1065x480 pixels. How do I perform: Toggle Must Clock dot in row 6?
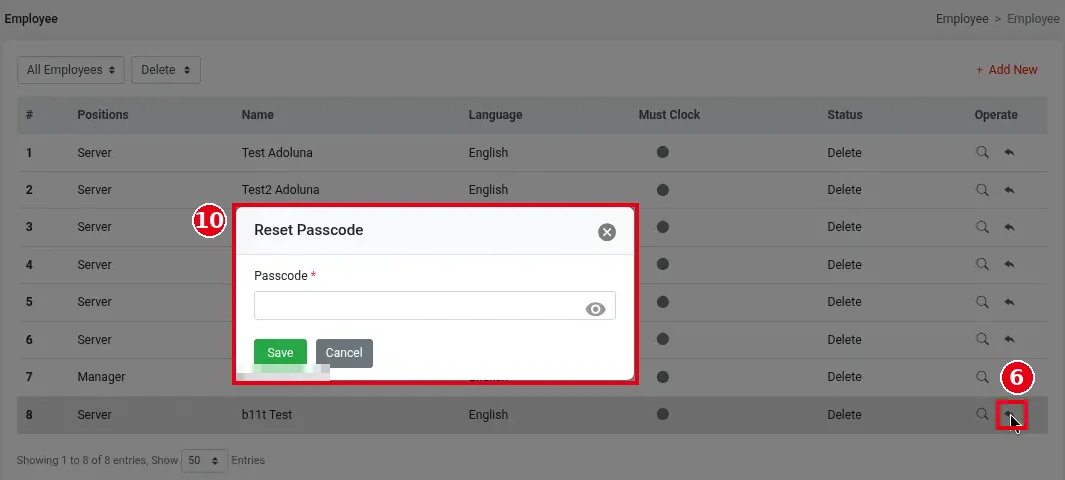coord(663,339)
